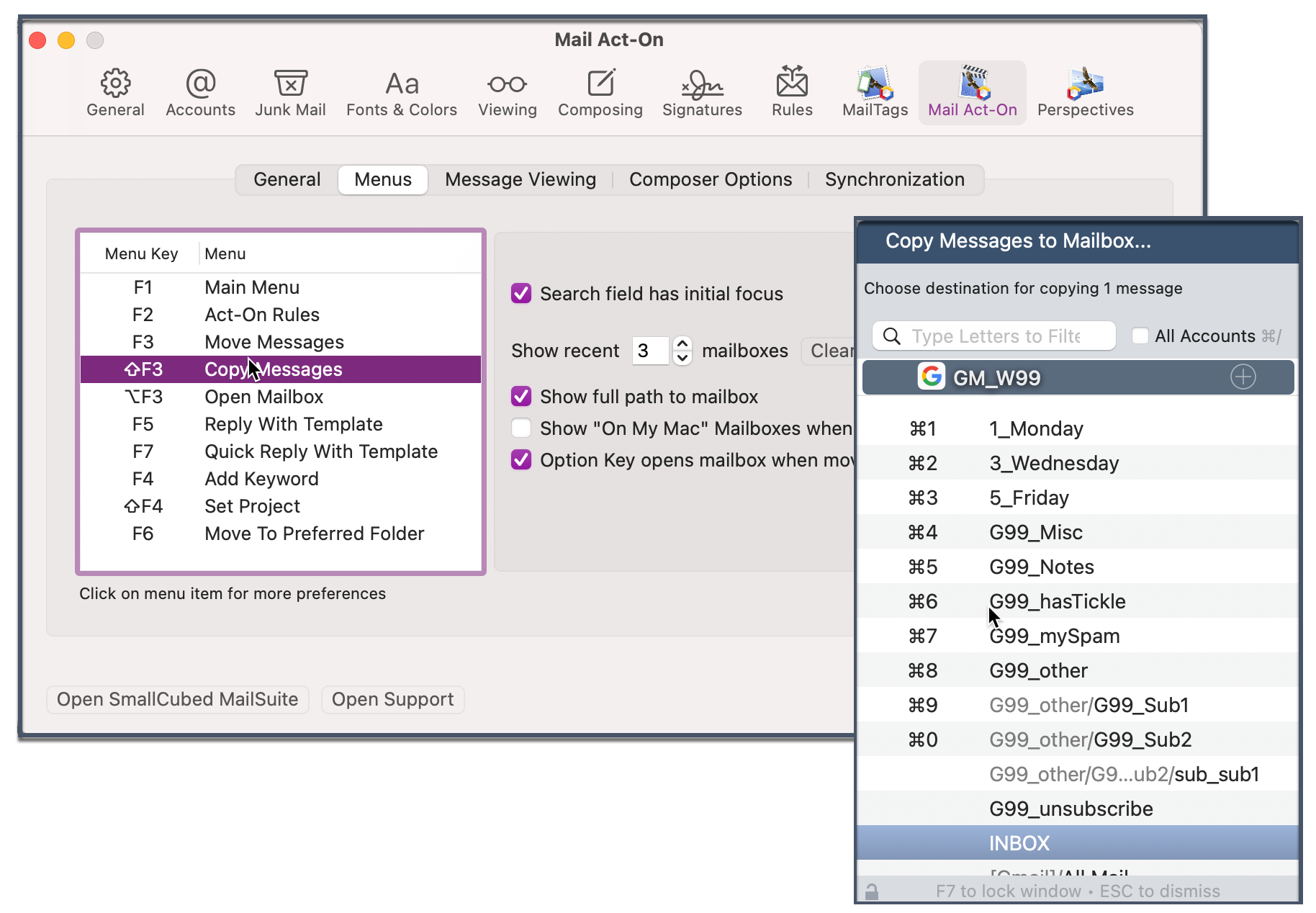Click the plus circle on GM_W99 row
Screen dimensions: 1316x913
point(1243,377)
